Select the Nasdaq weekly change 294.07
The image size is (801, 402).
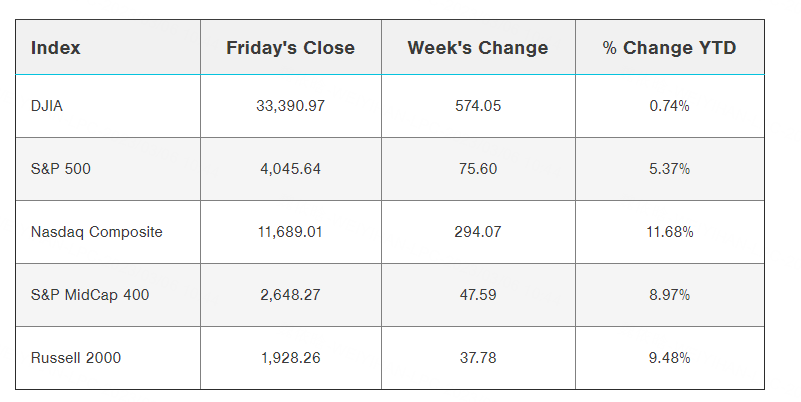[x=477, y=232]
